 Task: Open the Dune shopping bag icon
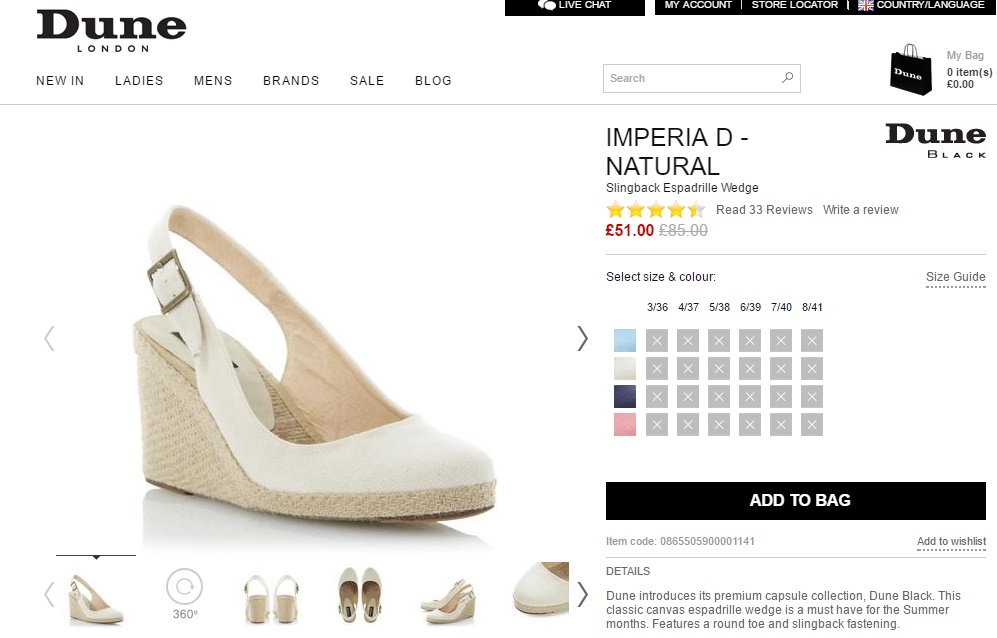coord(910,70)
